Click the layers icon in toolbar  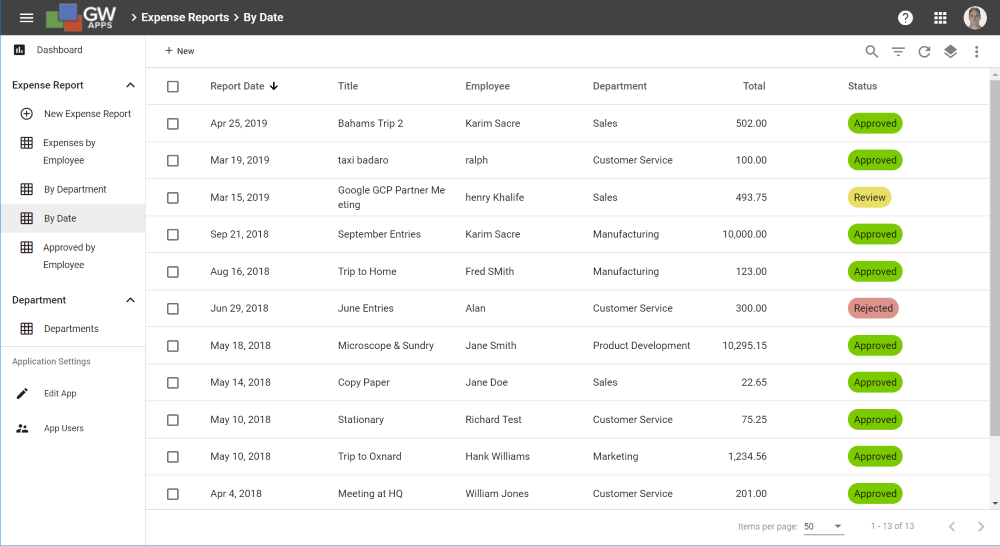point(950,52)
